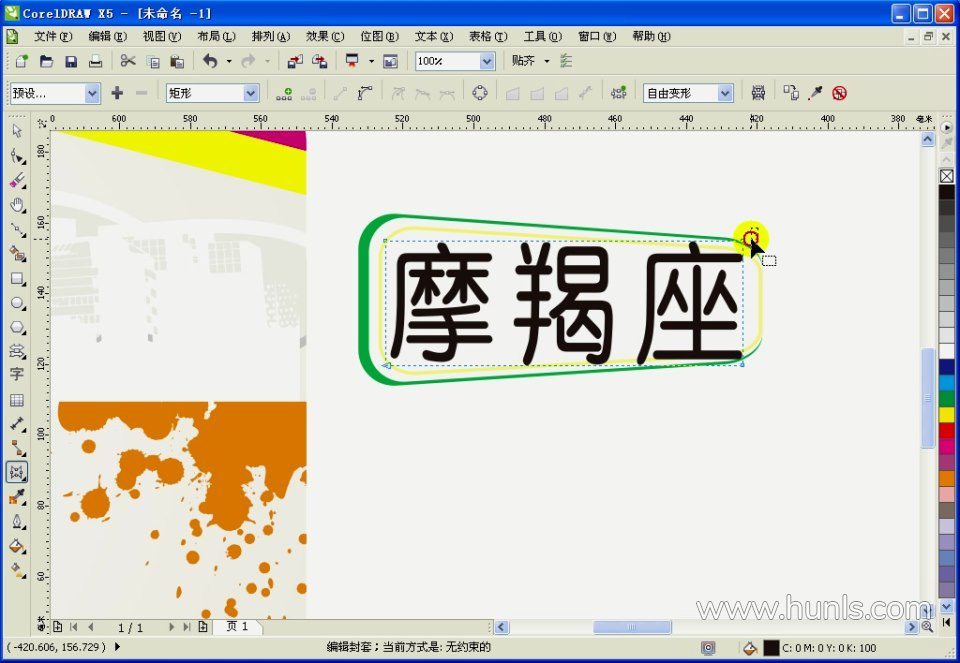The height and width of the screenshot is (663, 960).
Task: Click the Cut scissors icon
Action: pos(128,61)
